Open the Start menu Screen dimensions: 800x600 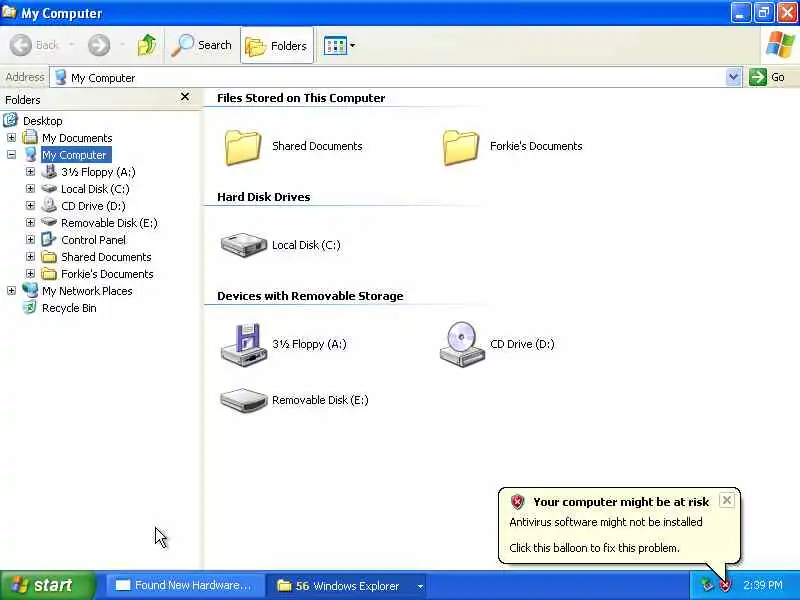pyautogui.click(x=47, y=585)
